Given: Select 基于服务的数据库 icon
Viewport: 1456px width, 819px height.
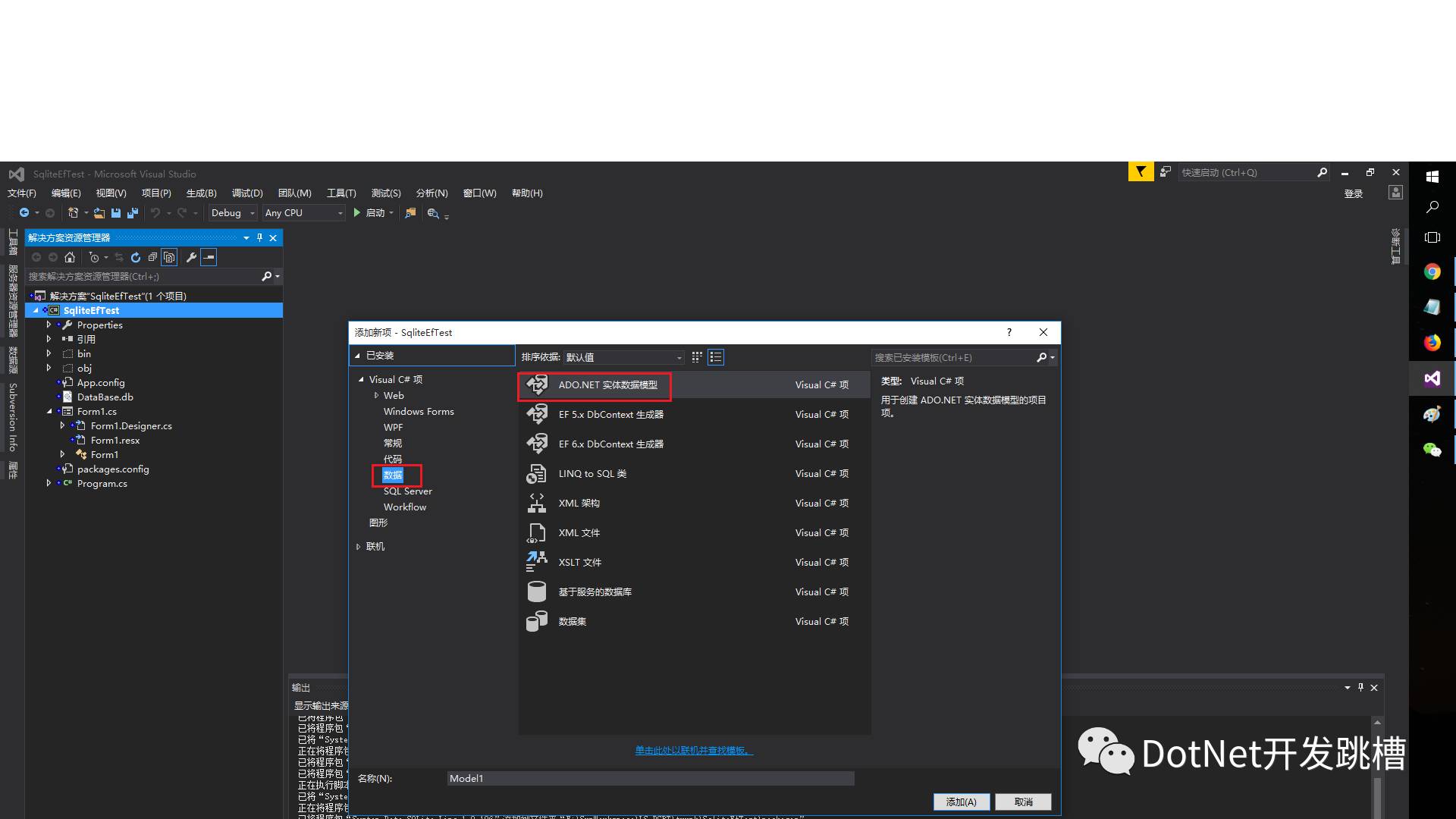Looking at the screenshot, I should pyautogui.click(x=537, y=591).
